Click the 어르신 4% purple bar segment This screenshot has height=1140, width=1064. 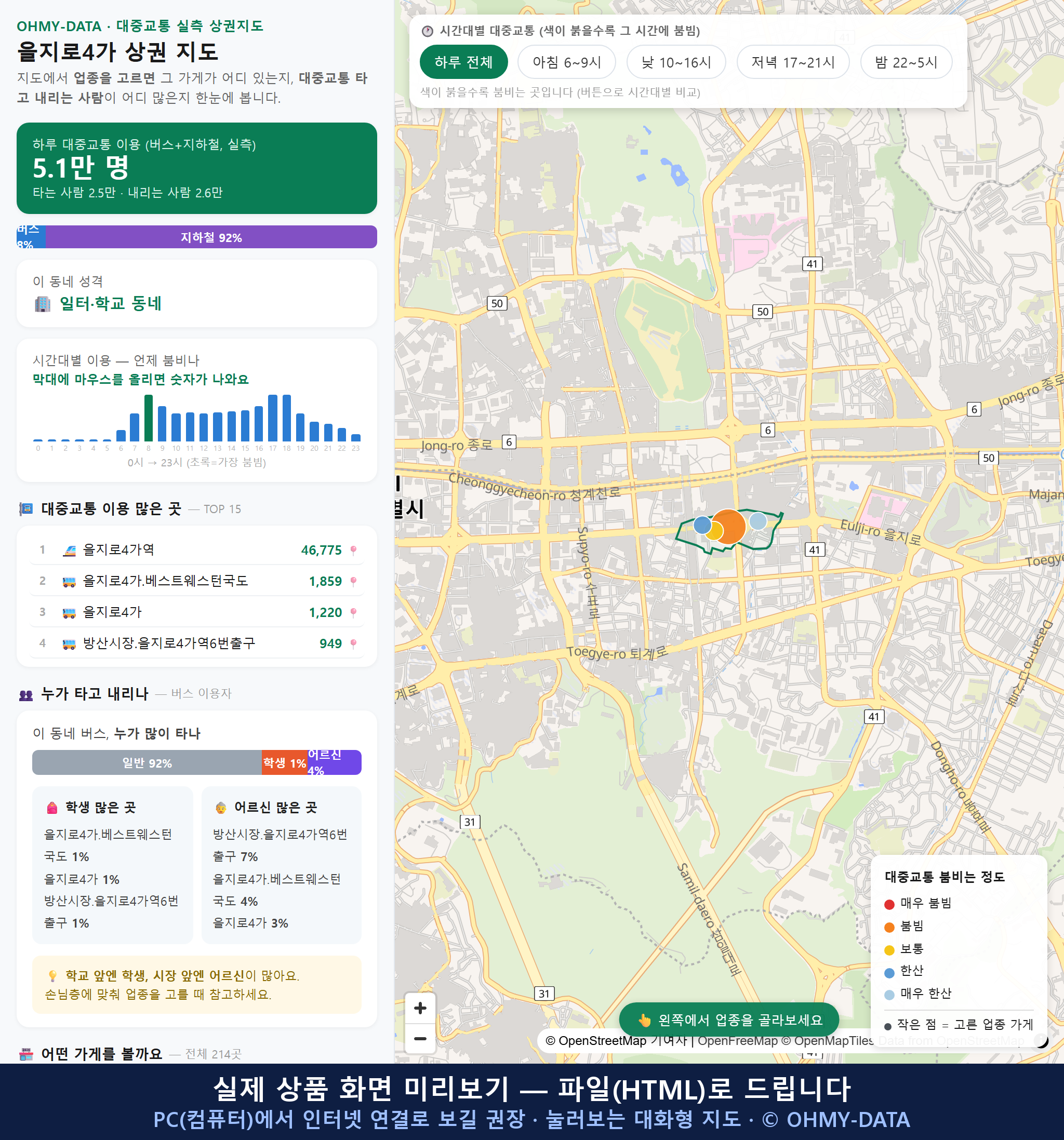pyautogui.click(x=335, y=762)
